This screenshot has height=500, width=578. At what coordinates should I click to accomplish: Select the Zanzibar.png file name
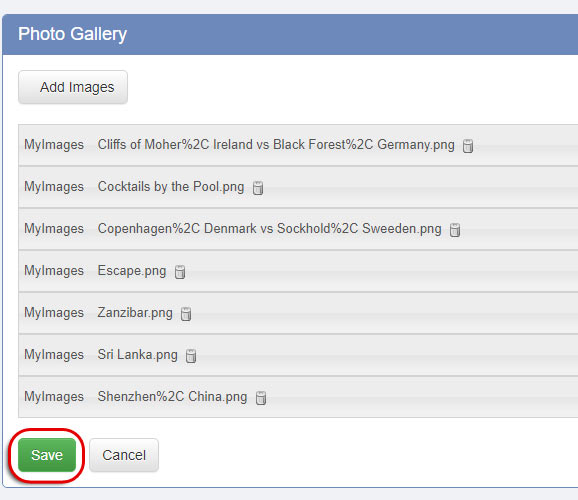[x=135, y=313]
